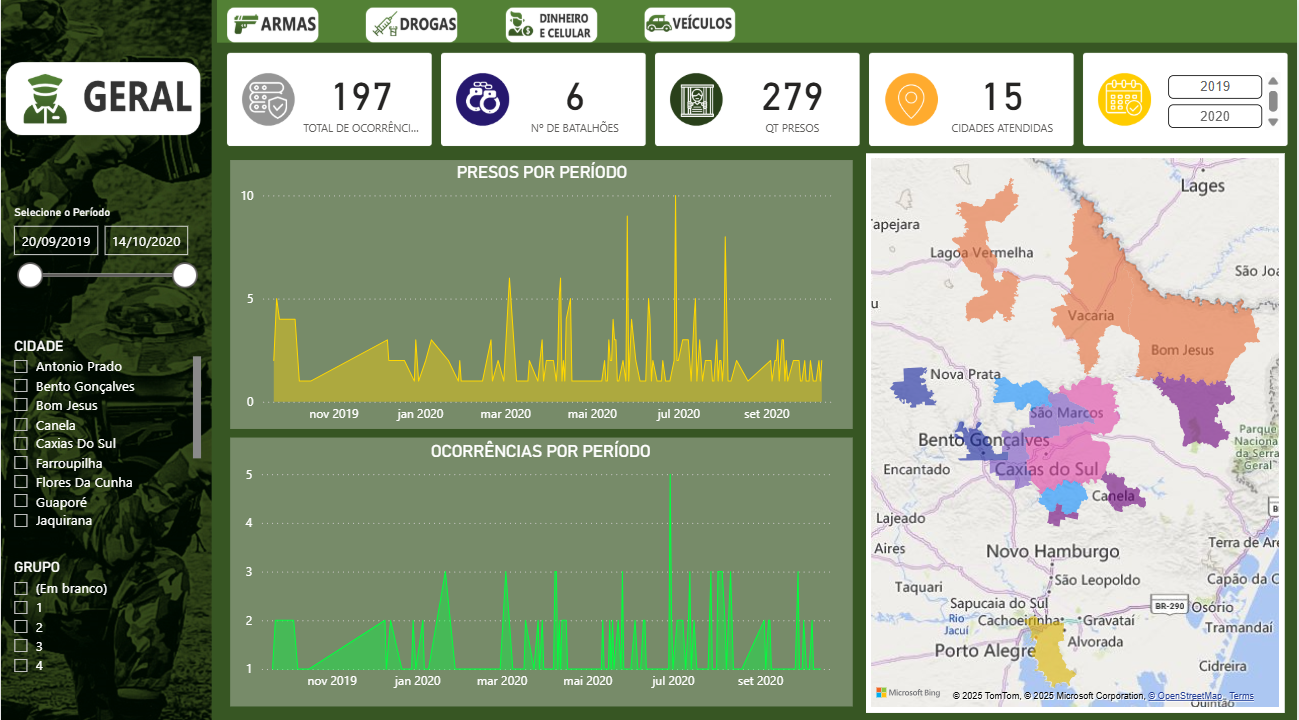Click the right handle of period slider
The height and width of the screenshot is (720, 1299).
tap(185, 275)
